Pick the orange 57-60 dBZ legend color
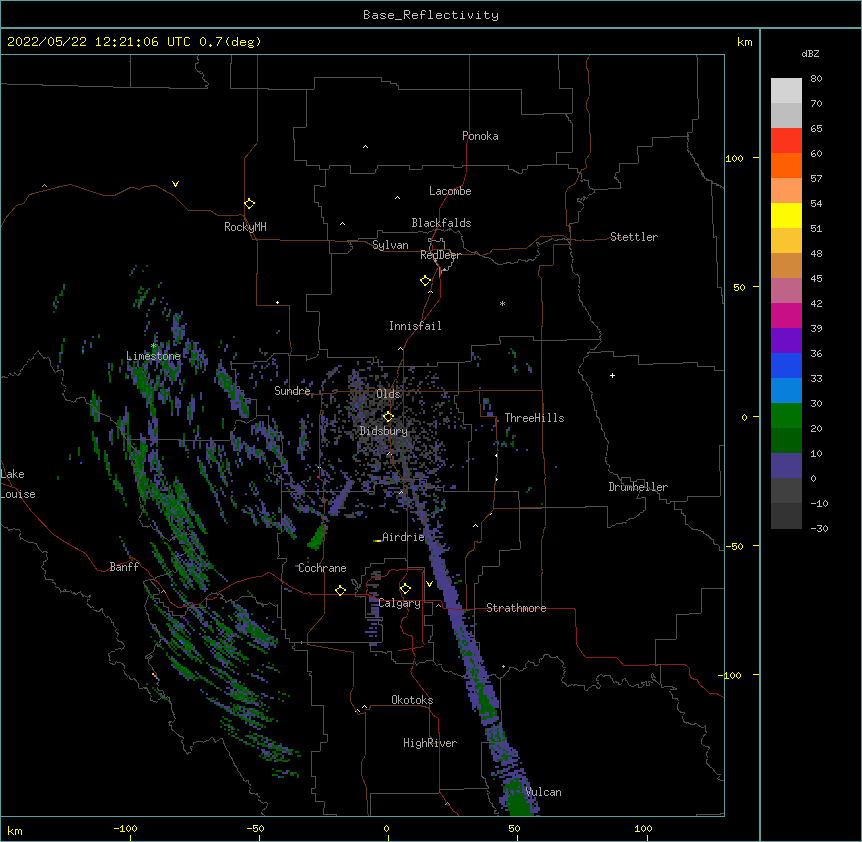The height and width of the screenshot is (842, 862). 786,165
